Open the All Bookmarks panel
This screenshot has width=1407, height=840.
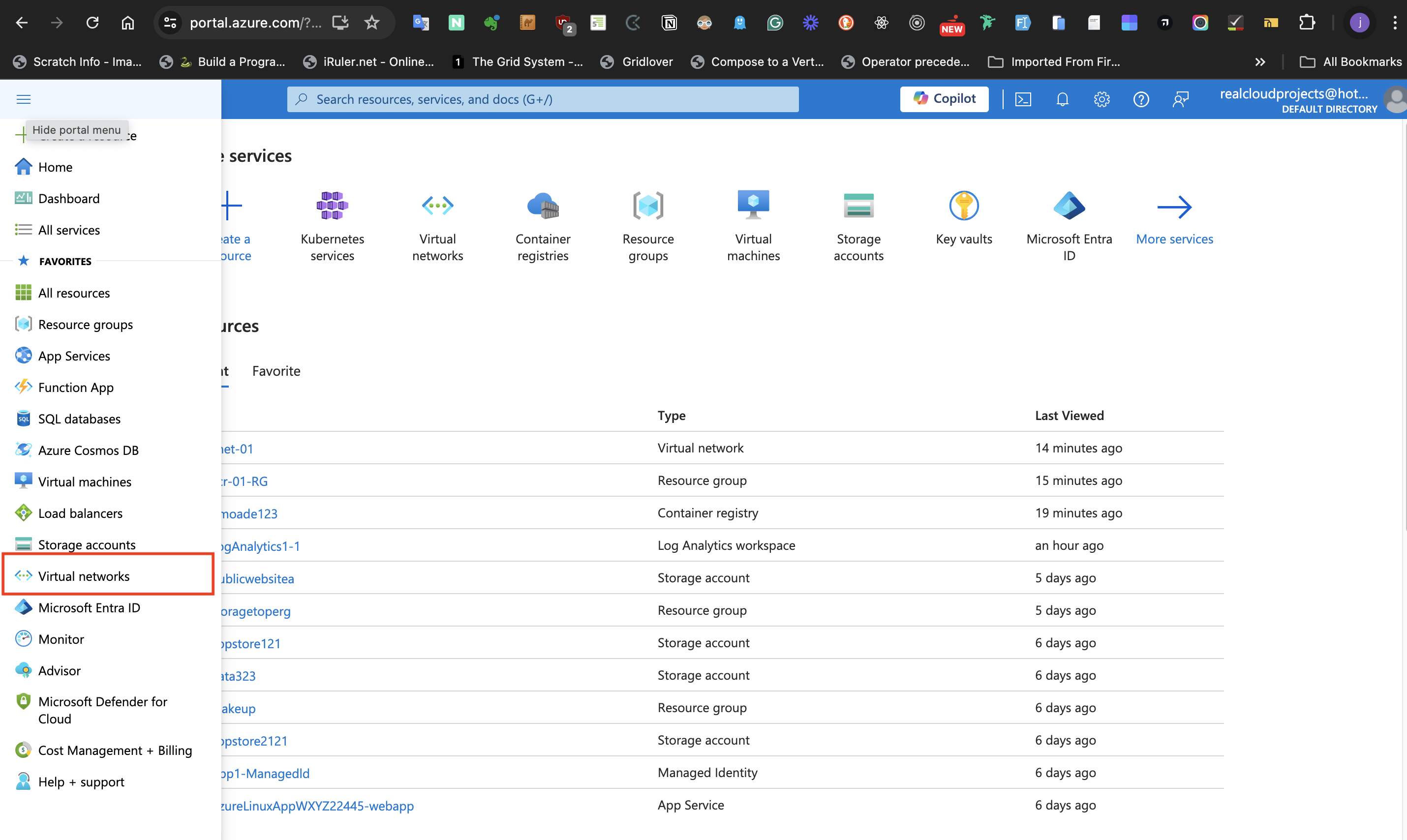(1351, 61)
